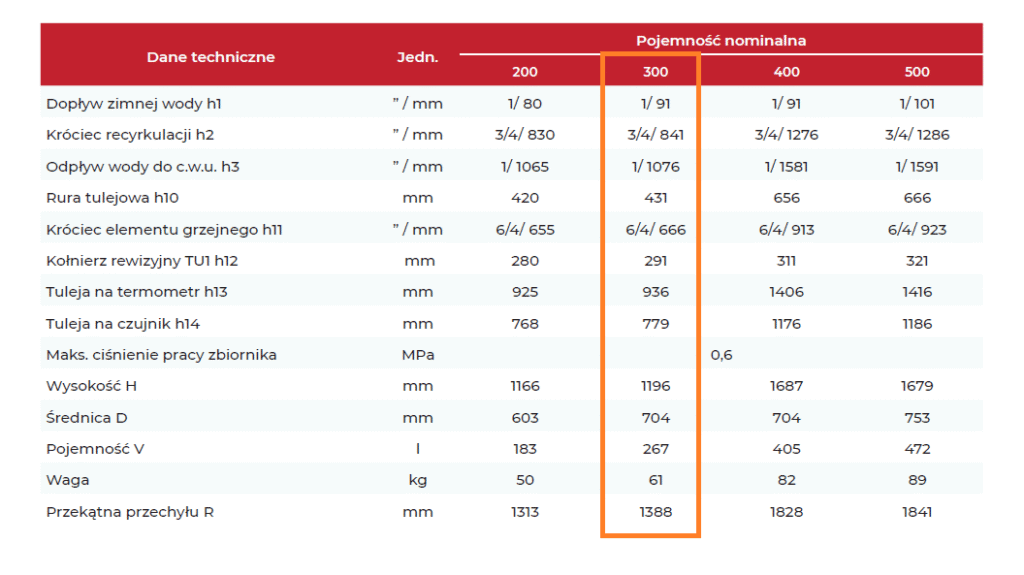
Task: Click the value '6/4/ 923' cell
Action: [917, 229]
